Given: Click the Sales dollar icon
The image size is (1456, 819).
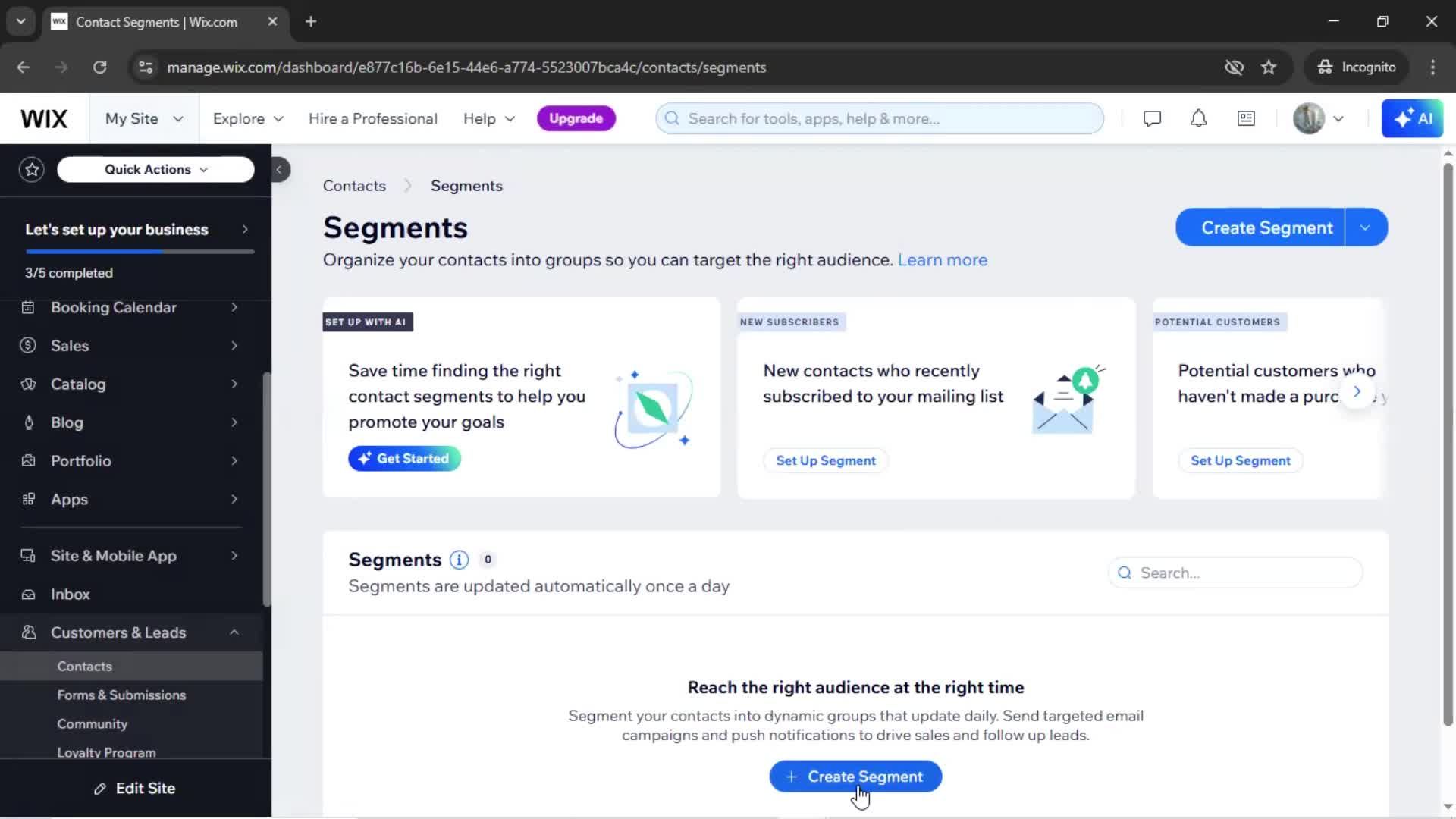Looking at the screenshot, I should (28, 346).
